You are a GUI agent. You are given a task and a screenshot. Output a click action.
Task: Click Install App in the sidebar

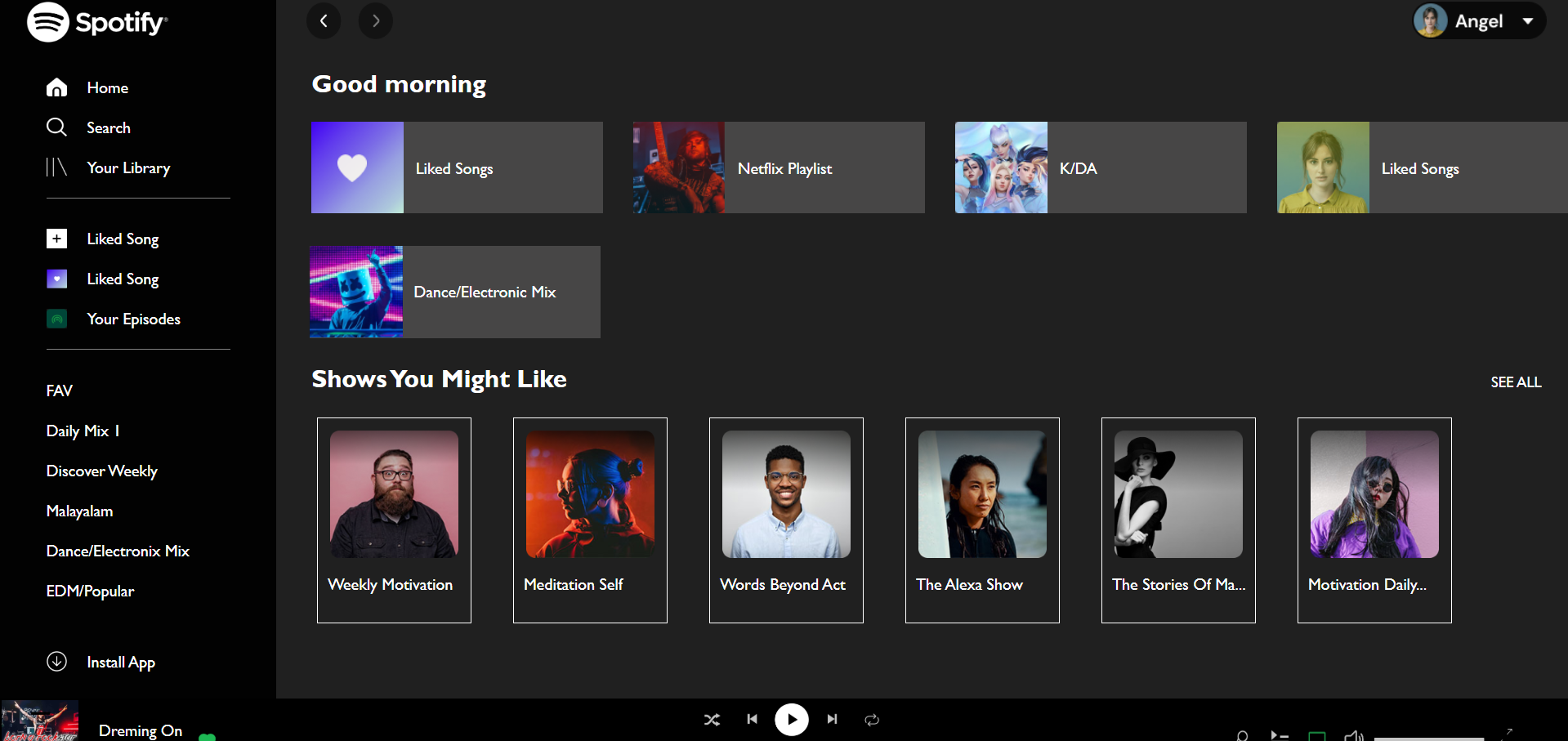[121, 662]
